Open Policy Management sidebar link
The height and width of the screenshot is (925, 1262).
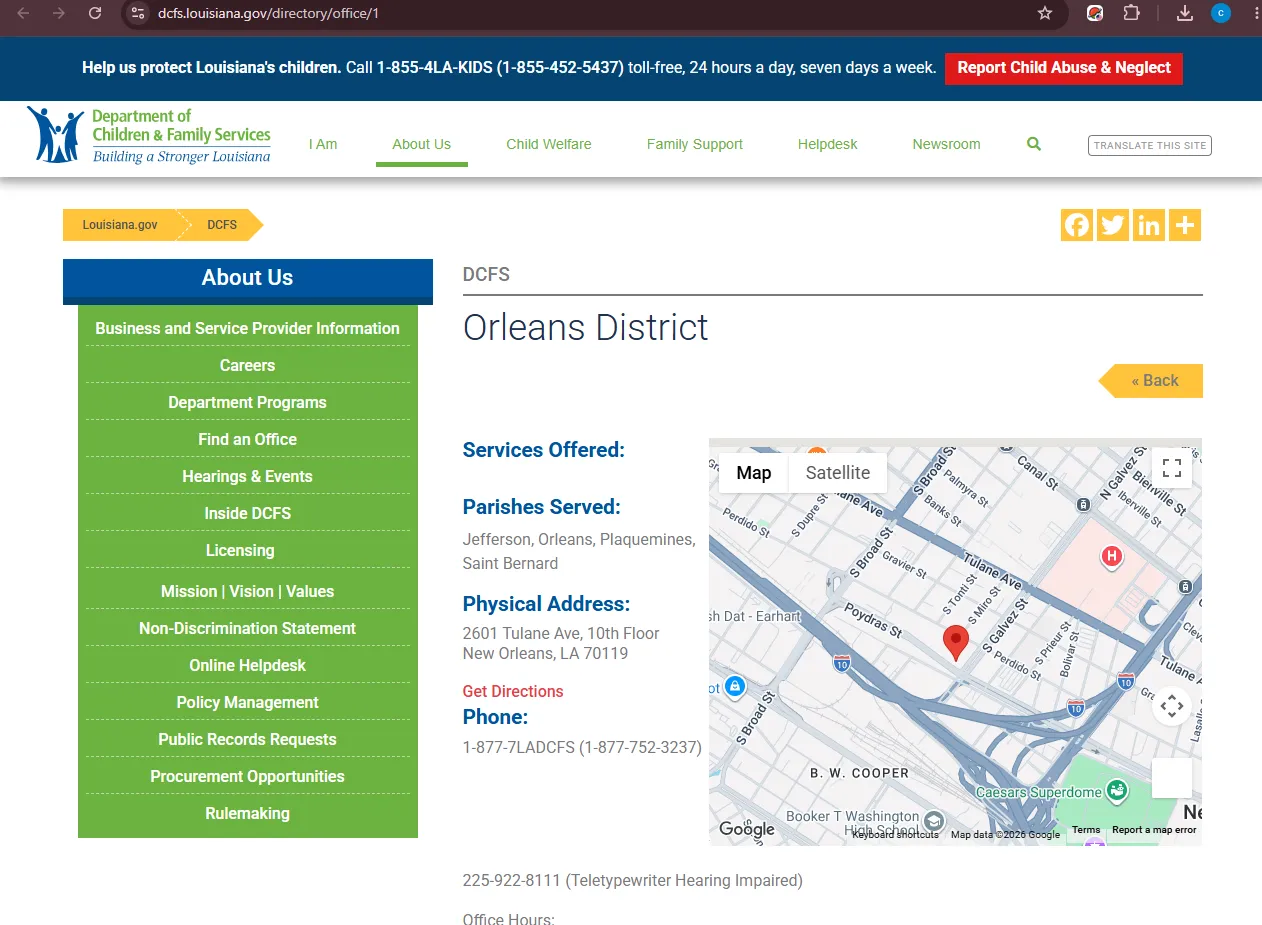click(247, 702)
